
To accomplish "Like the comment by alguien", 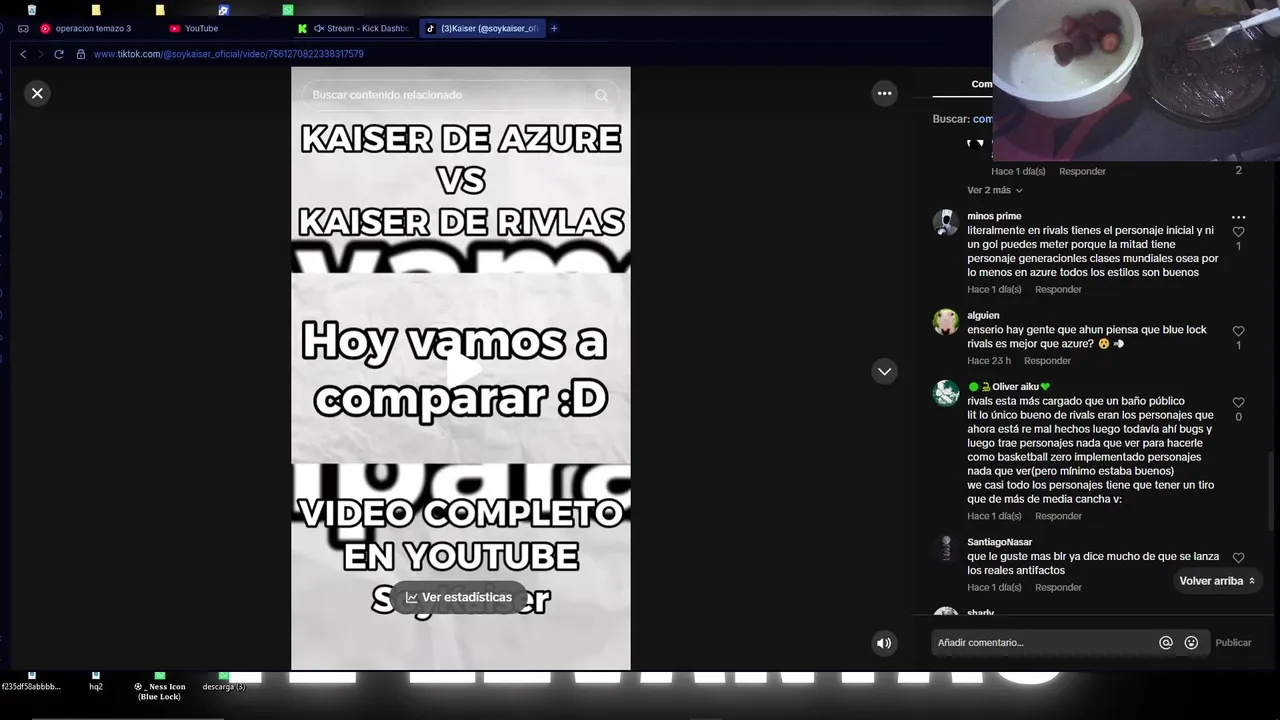I will (1238, 331).
